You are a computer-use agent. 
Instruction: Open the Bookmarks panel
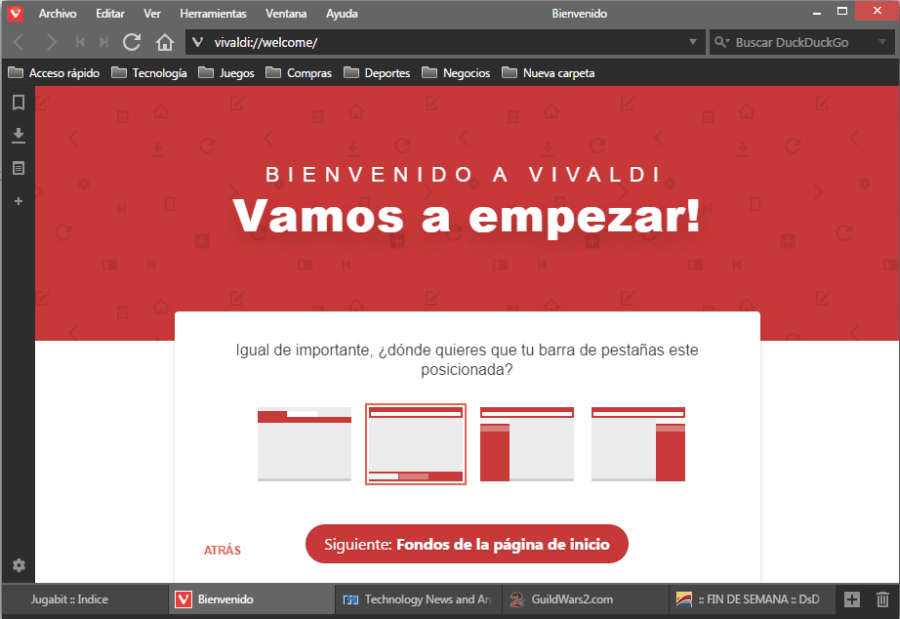pos(18,103)
